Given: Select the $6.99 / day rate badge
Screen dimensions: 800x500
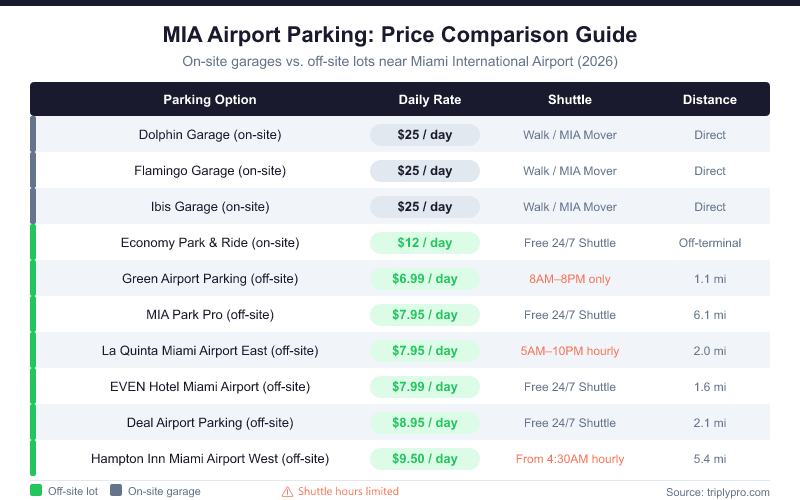Looking at the screenshot, I should 425,279.
